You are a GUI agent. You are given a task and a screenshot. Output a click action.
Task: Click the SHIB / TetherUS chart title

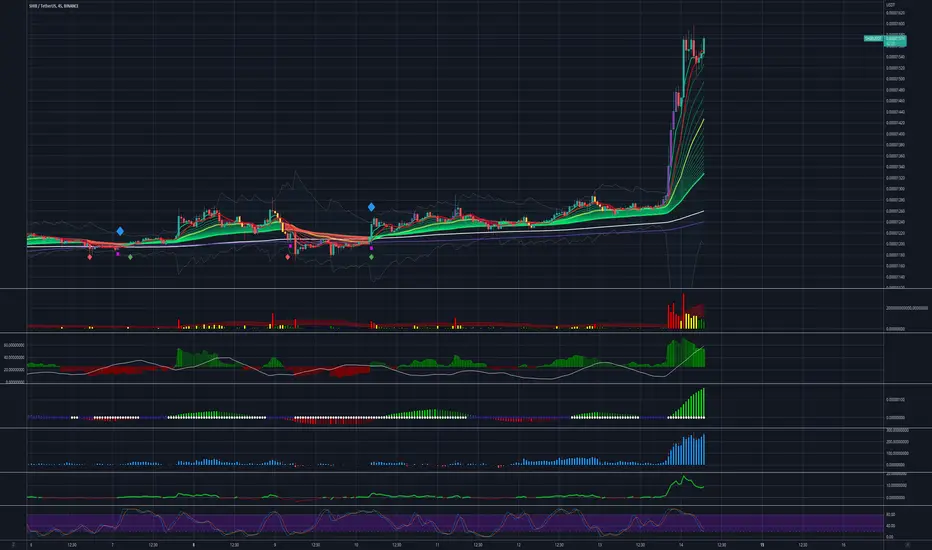pos(53,6)
